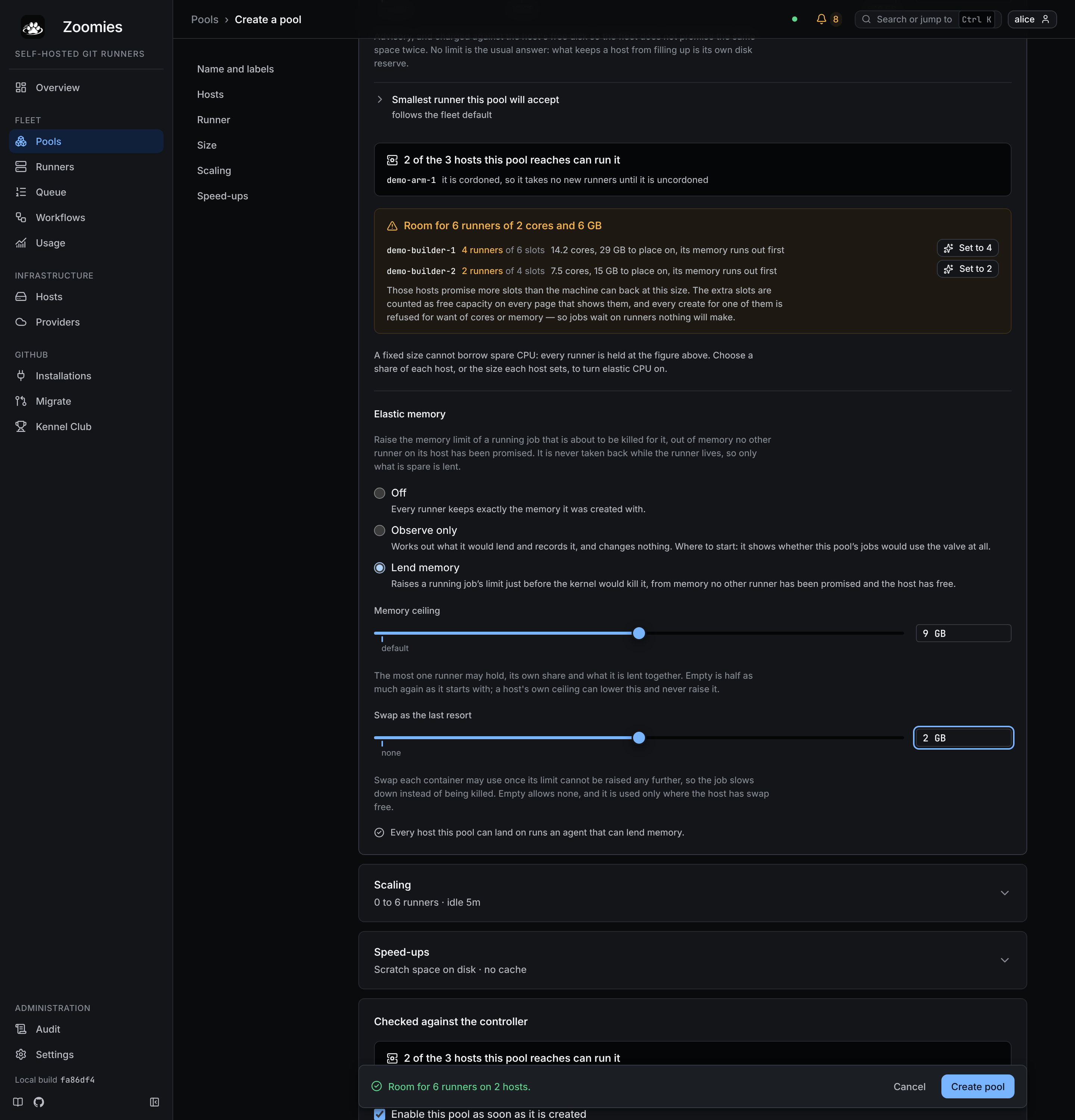1075x1120 pixels.
Task: Toggle Enable this pool checkbox
Action: point(379,1114)
